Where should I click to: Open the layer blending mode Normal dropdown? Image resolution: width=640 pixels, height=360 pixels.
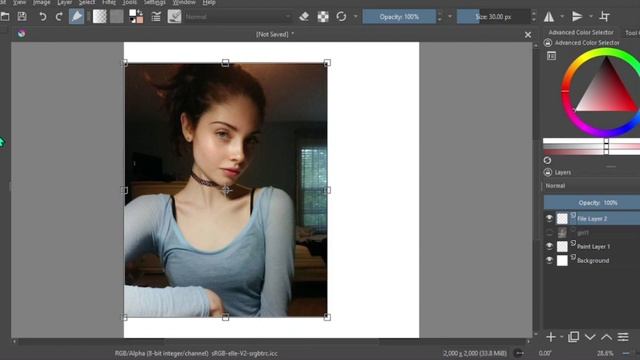pos(591,186)
